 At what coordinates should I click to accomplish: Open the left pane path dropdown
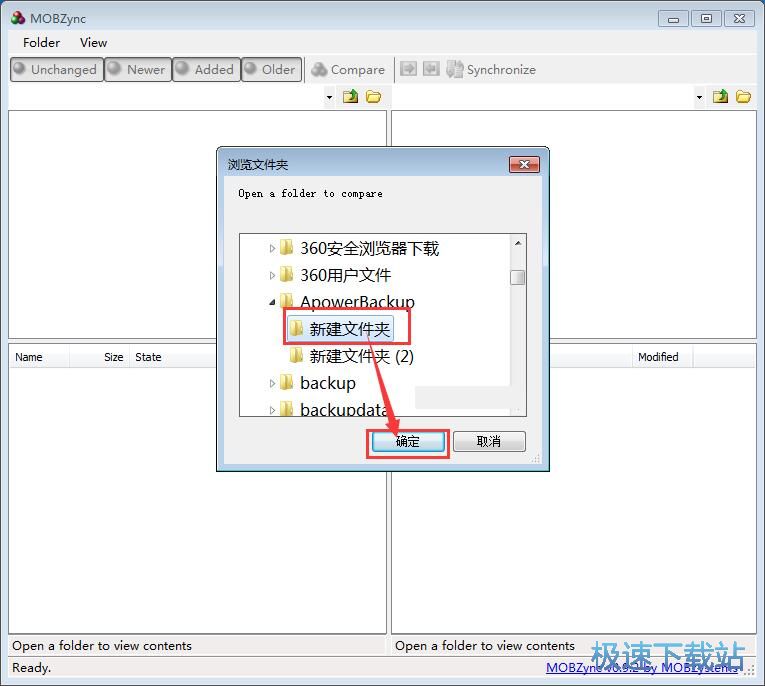(x=329, y=97)
